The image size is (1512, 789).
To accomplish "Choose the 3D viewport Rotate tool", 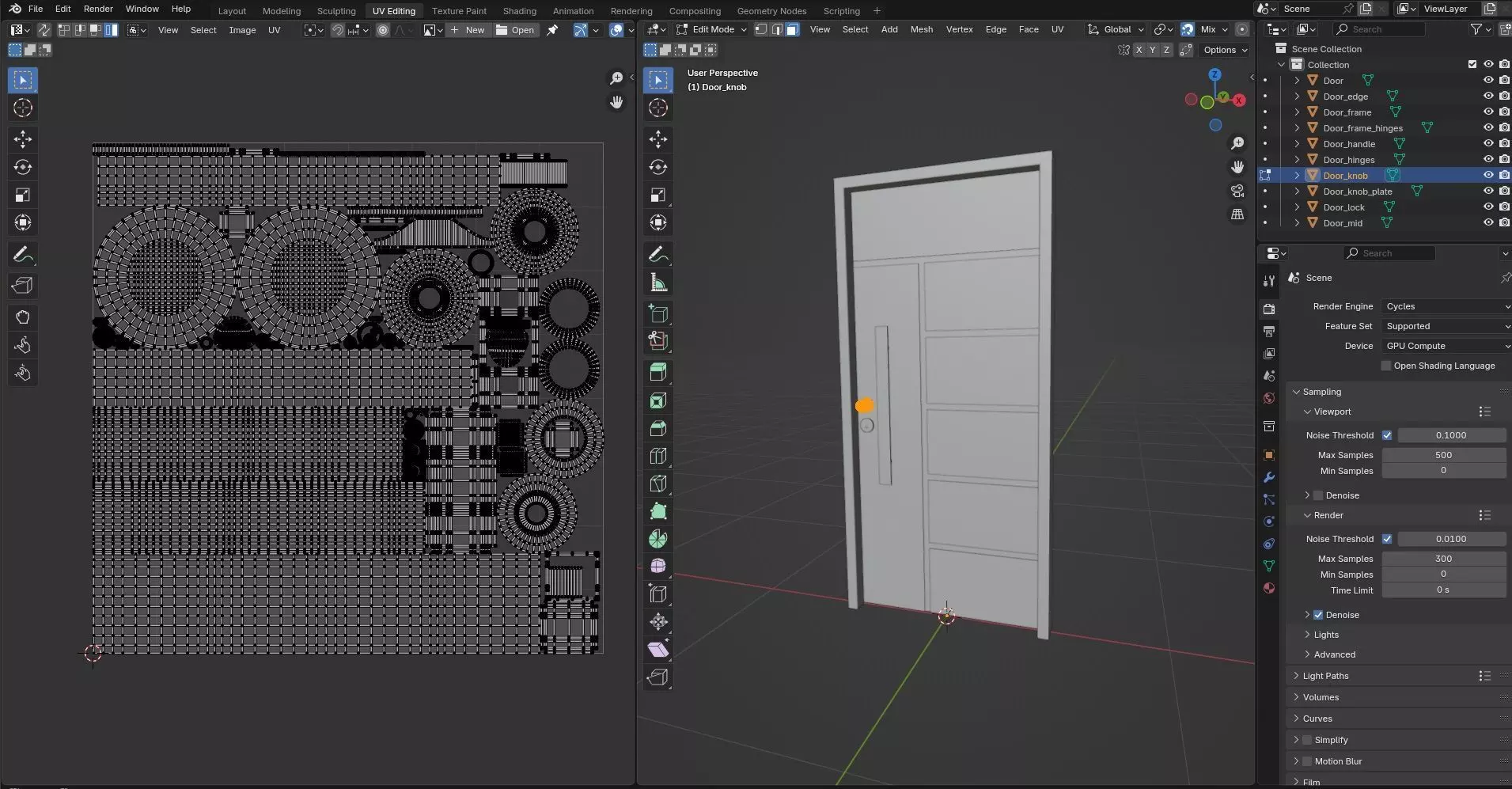I will pyautogui.click(x=657, y=167).
